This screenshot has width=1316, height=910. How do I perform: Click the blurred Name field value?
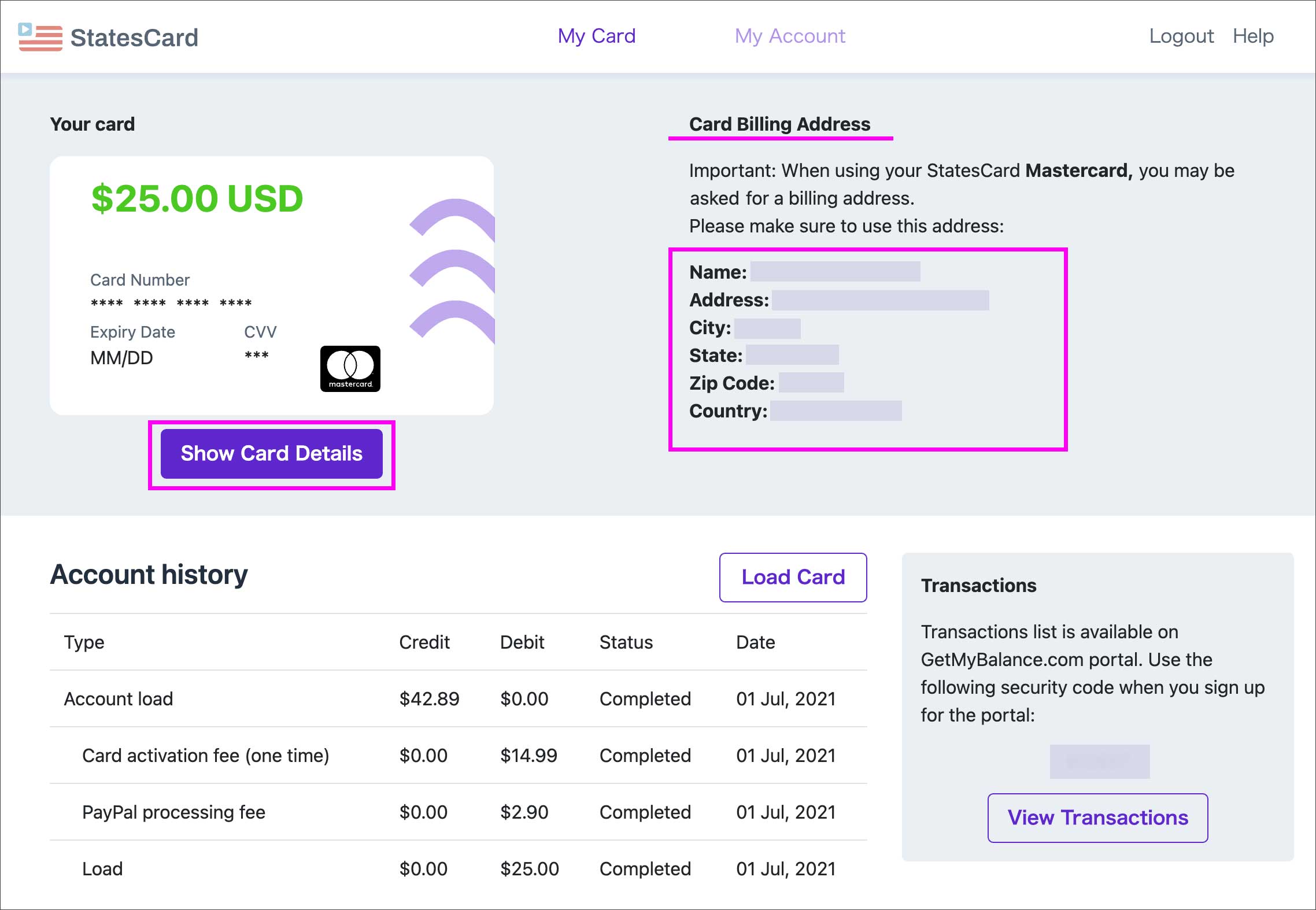pyautogui.click(x=835, y=271)
